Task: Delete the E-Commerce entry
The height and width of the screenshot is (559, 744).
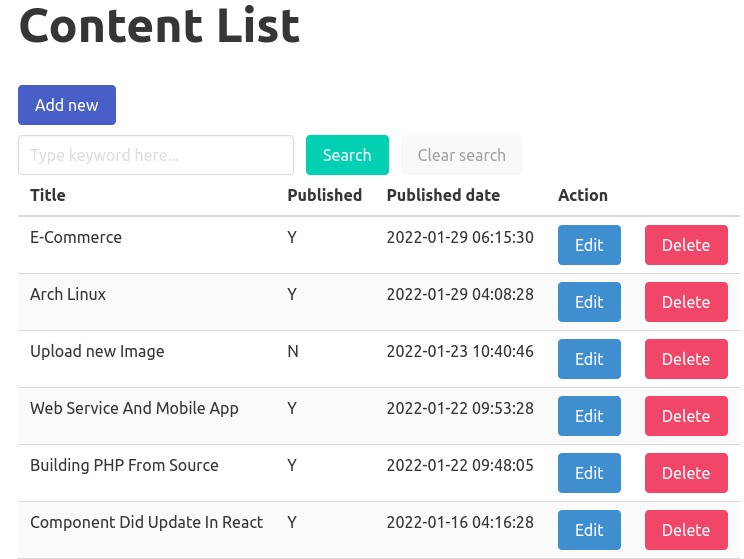Action: (686, 245)
